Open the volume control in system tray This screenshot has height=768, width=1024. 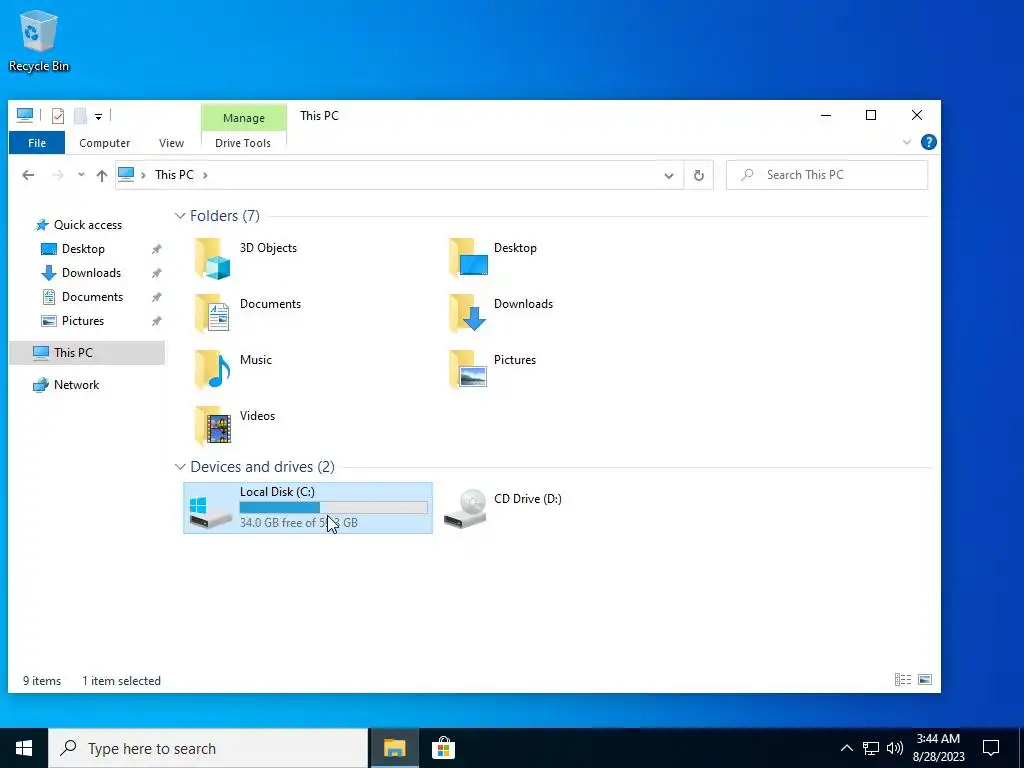coord(895,748)
